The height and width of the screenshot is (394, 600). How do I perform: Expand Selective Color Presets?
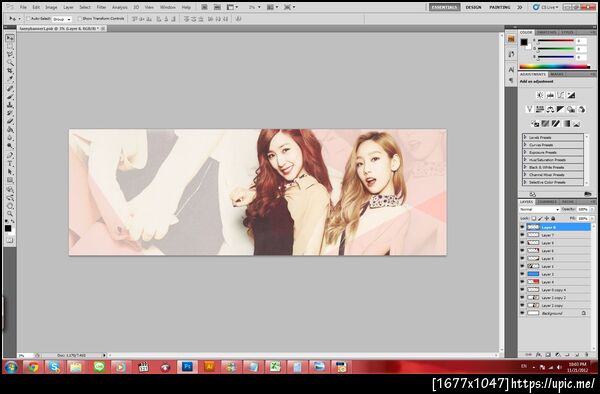[525, 182]
